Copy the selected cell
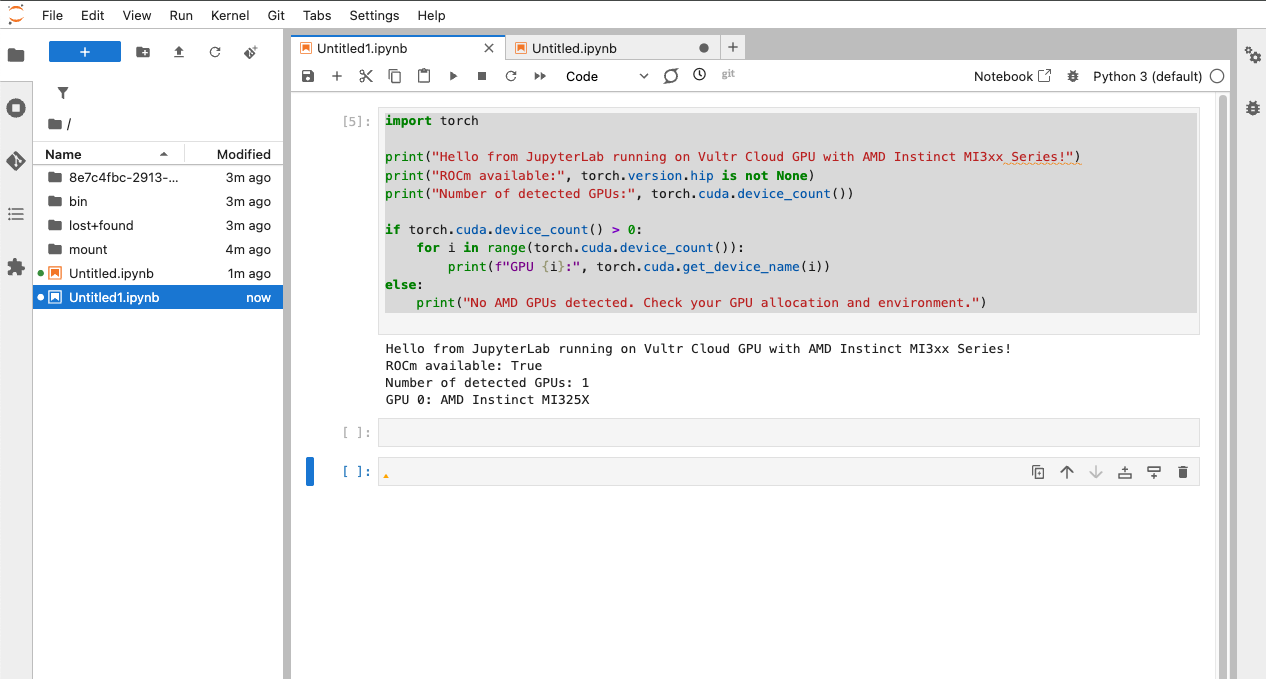This screenshot has width=1266, height=679. coord(395,76)
